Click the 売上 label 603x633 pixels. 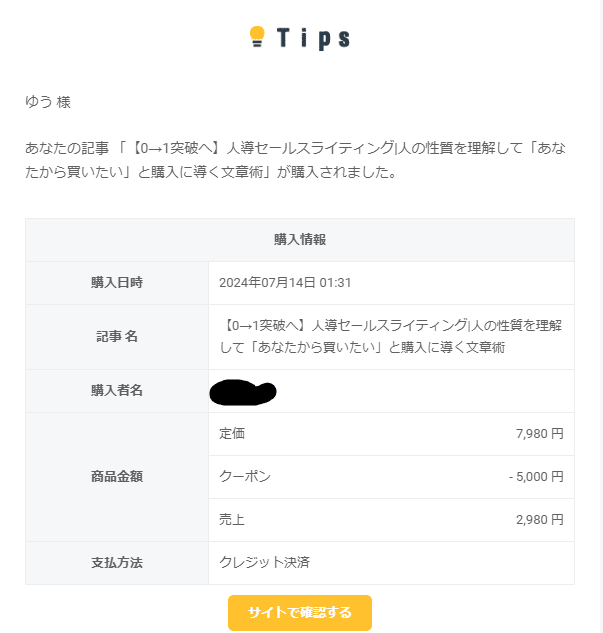pos(232,520)
